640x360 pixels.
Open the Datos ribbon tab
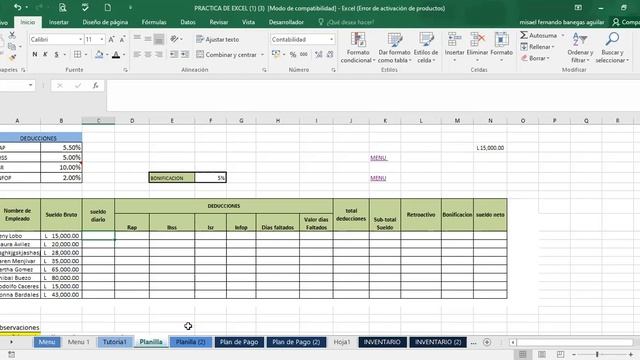click(188, 22)
